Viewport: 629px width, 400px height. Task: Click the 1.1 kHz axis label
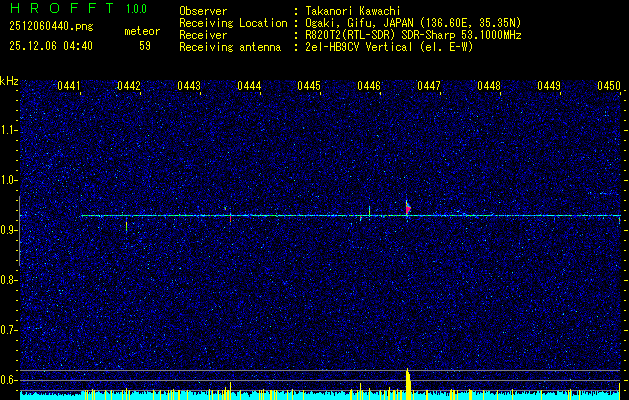pos(8,130)
